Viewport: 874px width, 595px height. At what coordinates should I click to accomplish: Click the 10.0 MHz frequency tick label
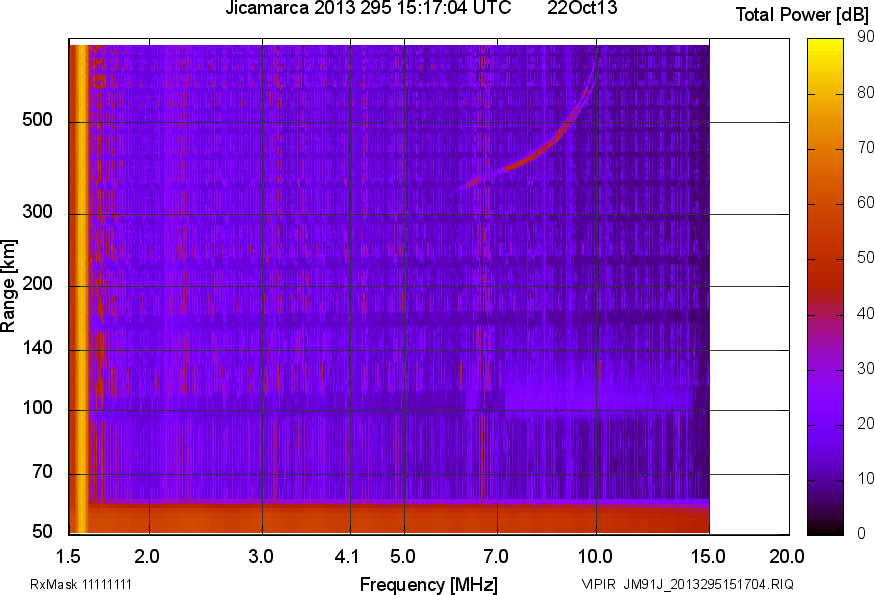[595, 557]
